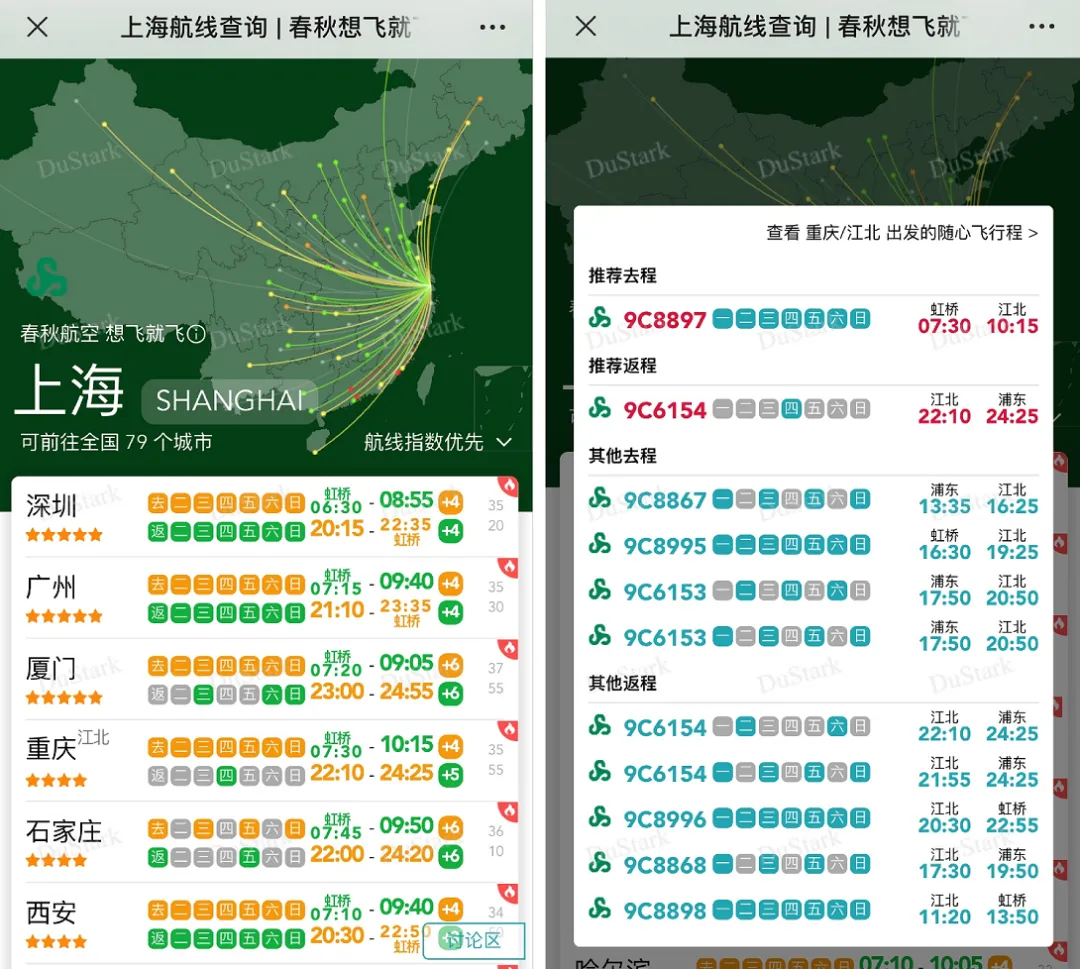Tap the airline logo beside 9C8868
This screenshot has height=969, width=1080.
pos(600,863)
